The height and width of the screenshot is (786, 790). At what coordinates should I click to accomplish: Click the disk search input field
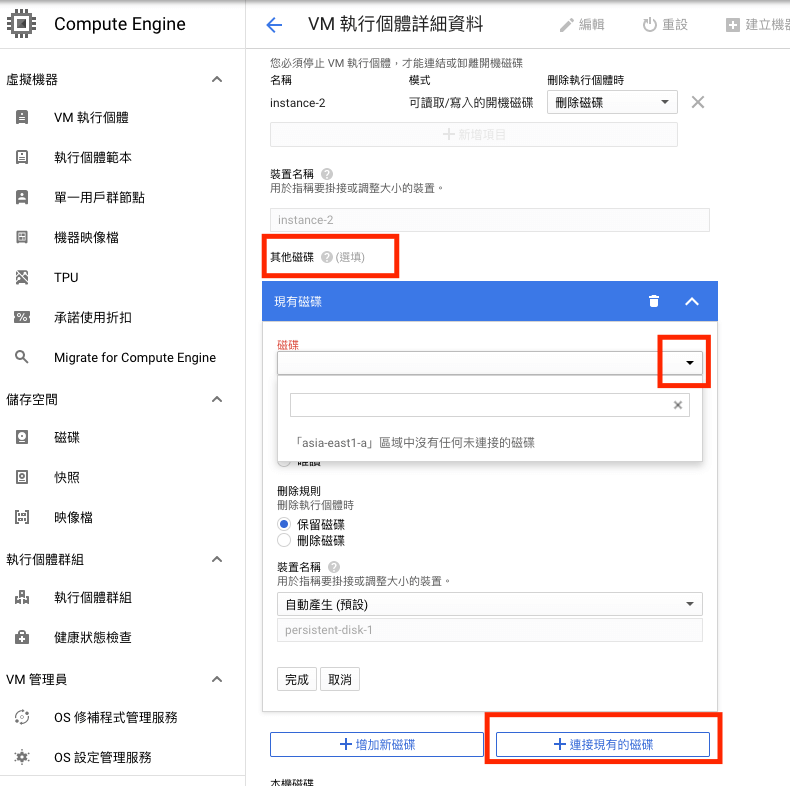tap(489, 405)
